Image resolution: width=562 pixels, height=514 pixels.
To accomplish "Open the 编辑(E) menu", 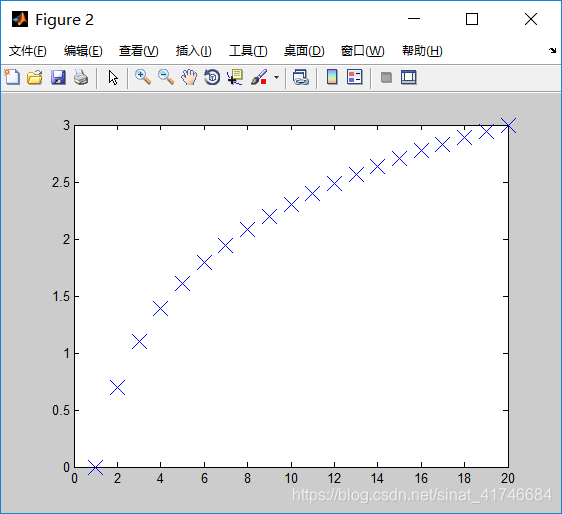I will (x=83, y=51).
